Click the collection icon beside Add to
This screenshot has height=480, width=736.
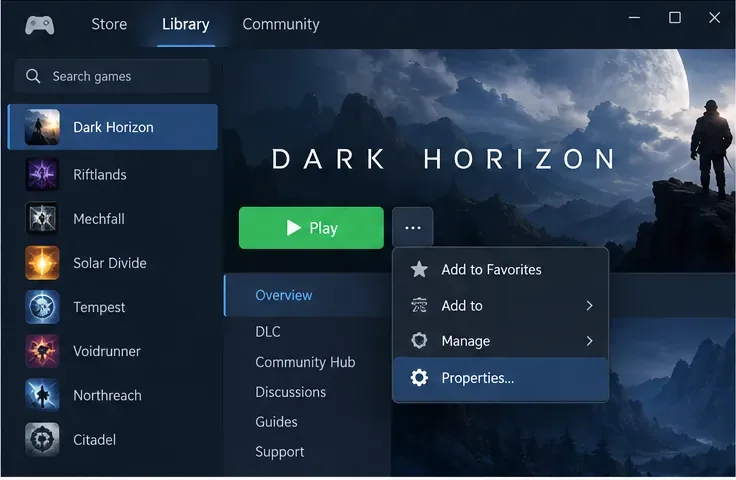pyautogui.click(x=419, y=305)
